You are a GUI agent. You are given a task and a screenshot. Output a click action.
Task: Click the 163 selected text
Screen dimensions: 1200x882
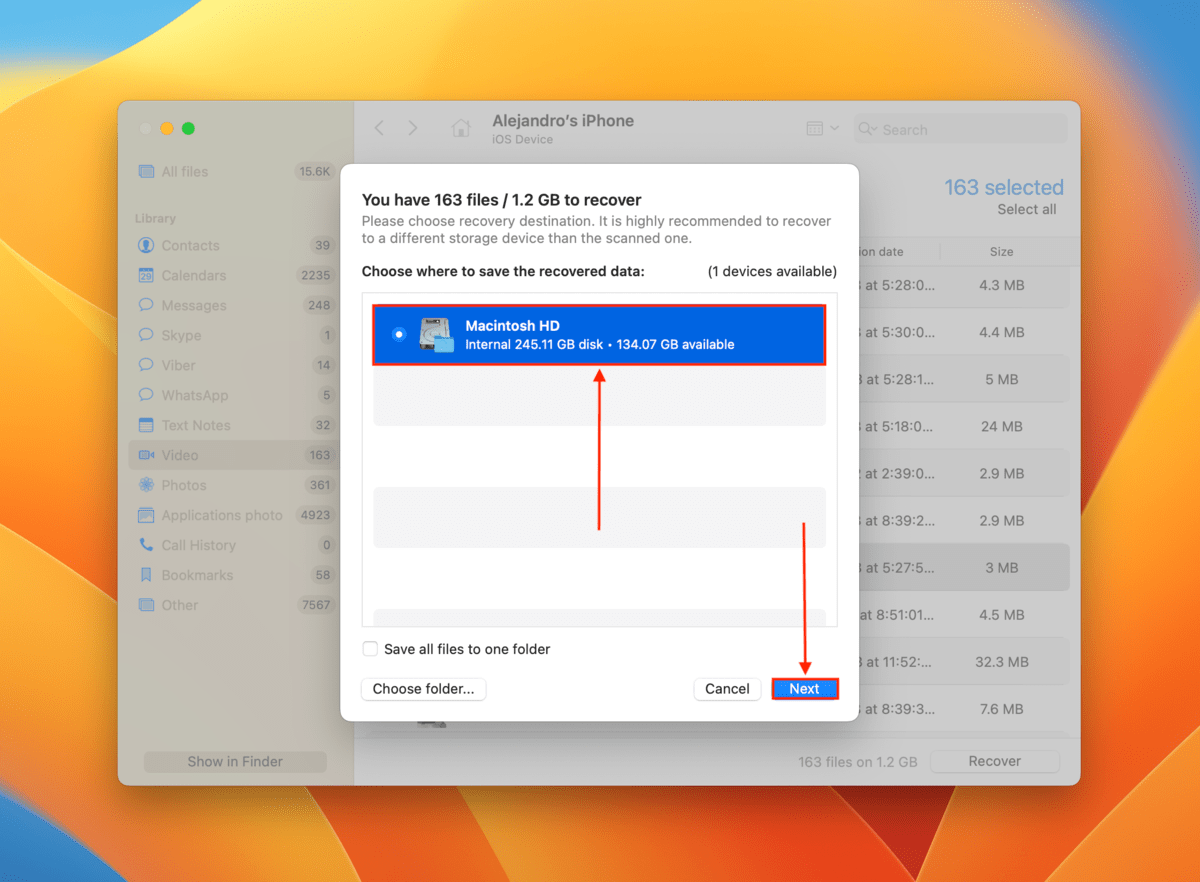click(1004, 187)
